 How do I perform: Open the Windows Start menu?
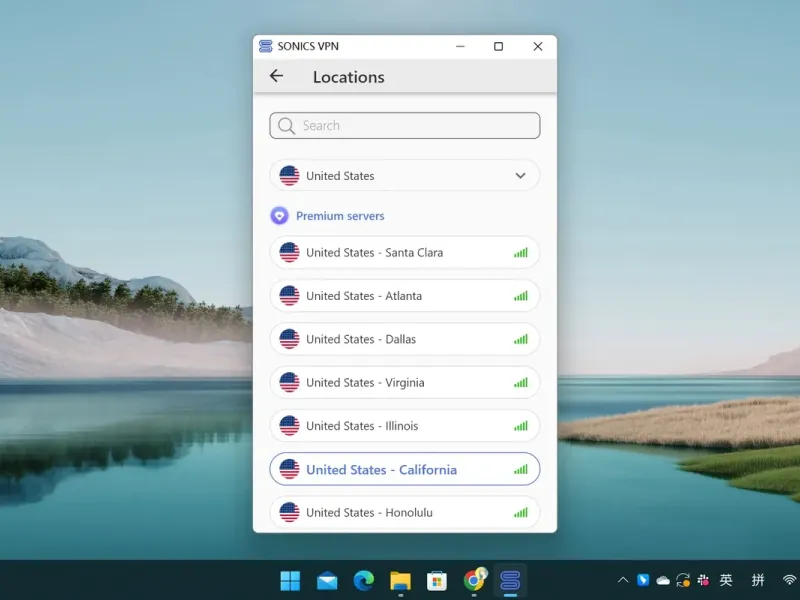pyautogui.click(x=290, y=581)
